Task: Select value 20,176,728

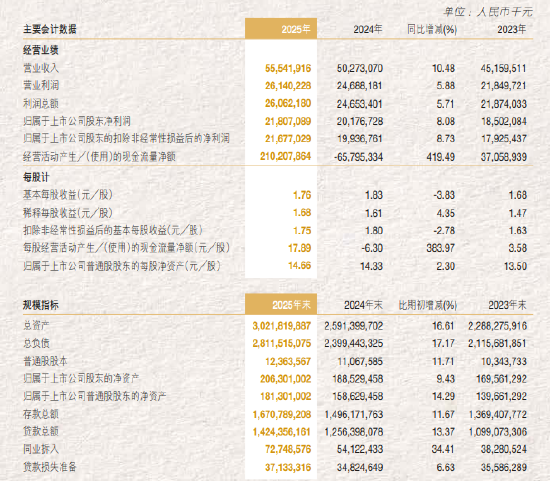Action: 360,121
